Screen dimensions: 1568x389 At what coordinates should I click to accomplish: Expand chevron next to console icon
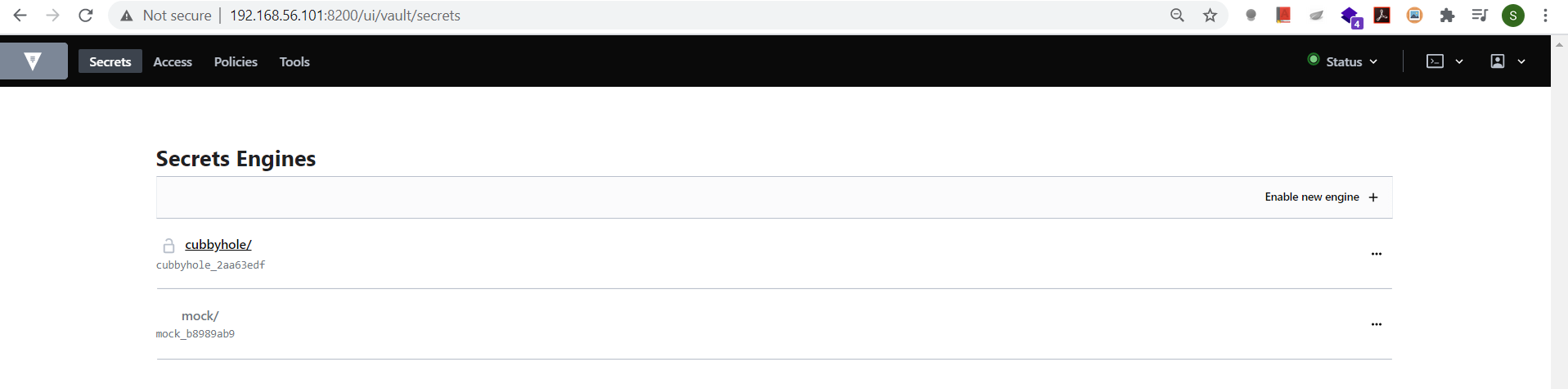coord(1459,61)
